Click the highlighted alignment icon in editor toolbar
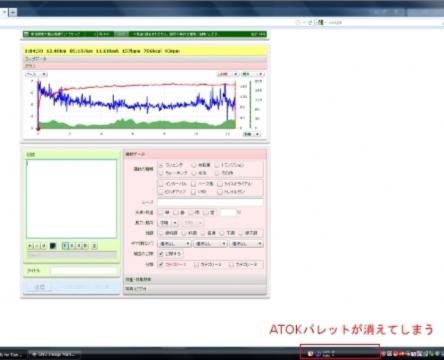The height and width of the screenshot is (360, 444). [65, 246]
